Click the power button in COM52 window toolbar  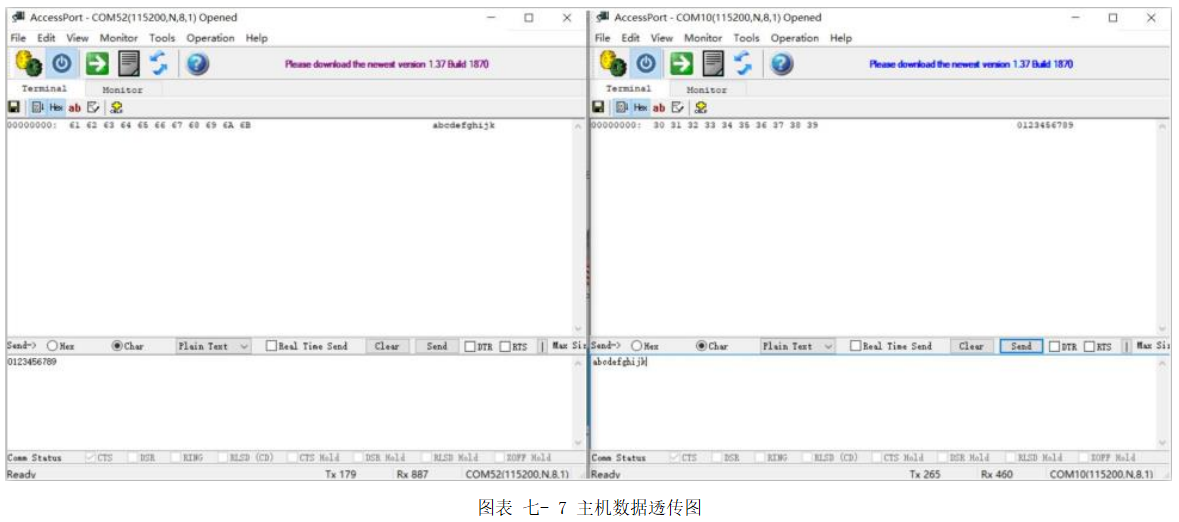pos(62,63)
